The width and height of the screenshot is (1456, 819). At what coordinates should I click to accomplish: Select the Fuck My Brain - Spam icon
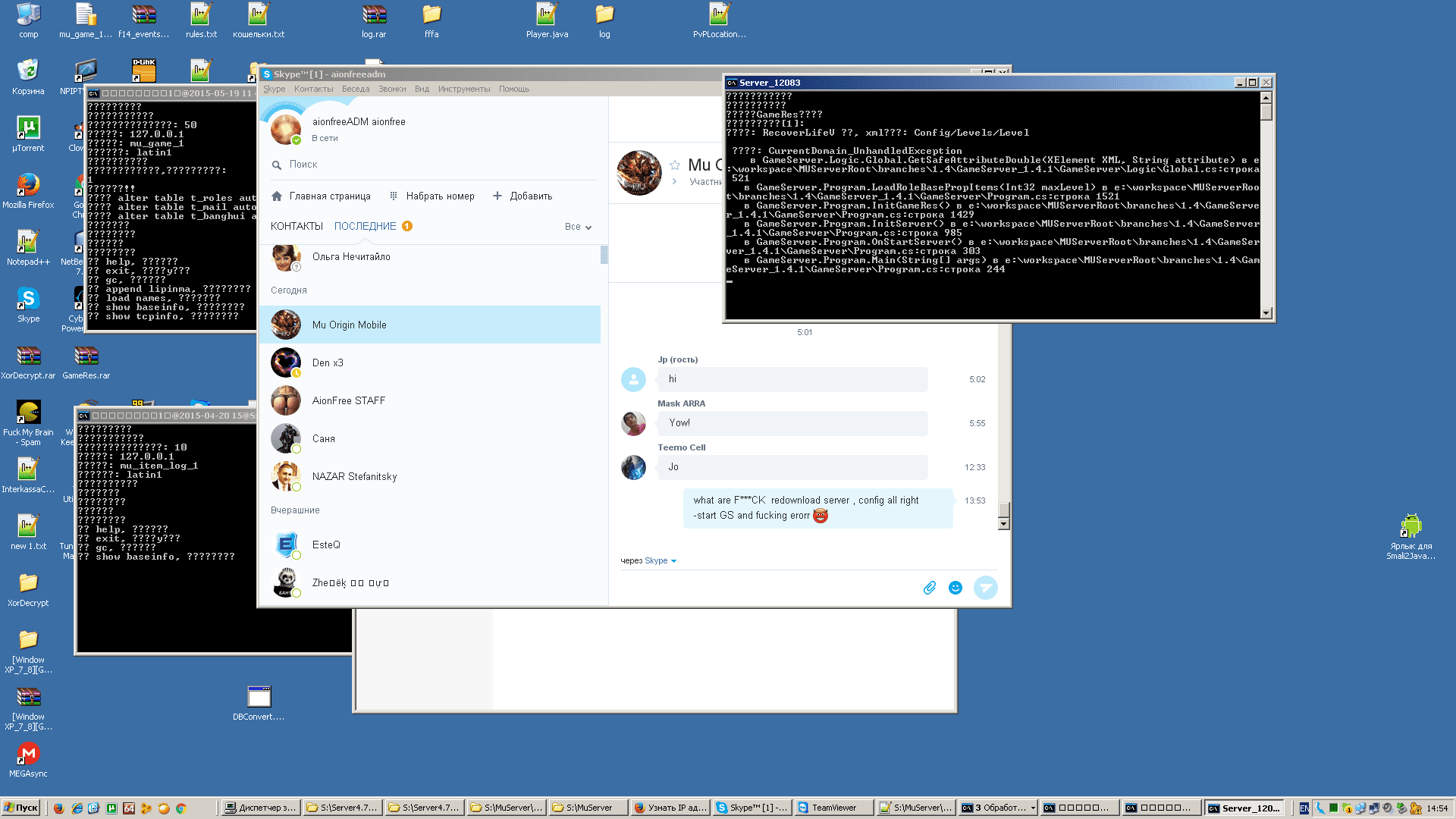point(28,423)
